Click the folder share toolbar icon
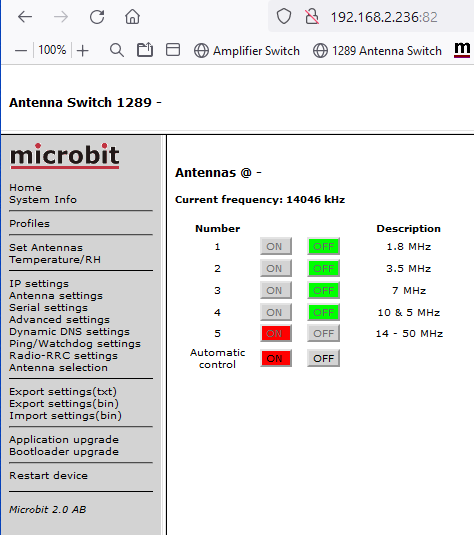Screen dimensions: 474x535 (x=145, y=50)
